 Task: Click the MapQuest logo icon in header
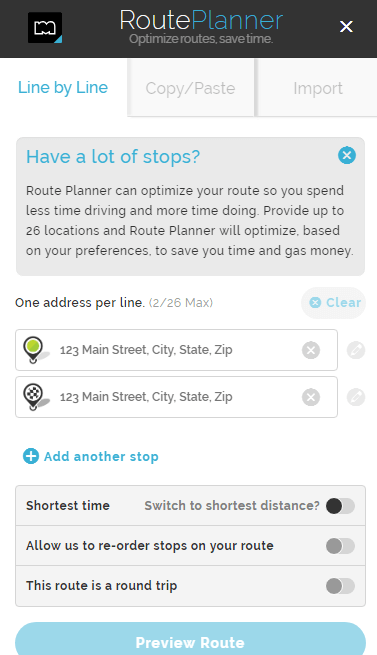(x=45, y=28)
